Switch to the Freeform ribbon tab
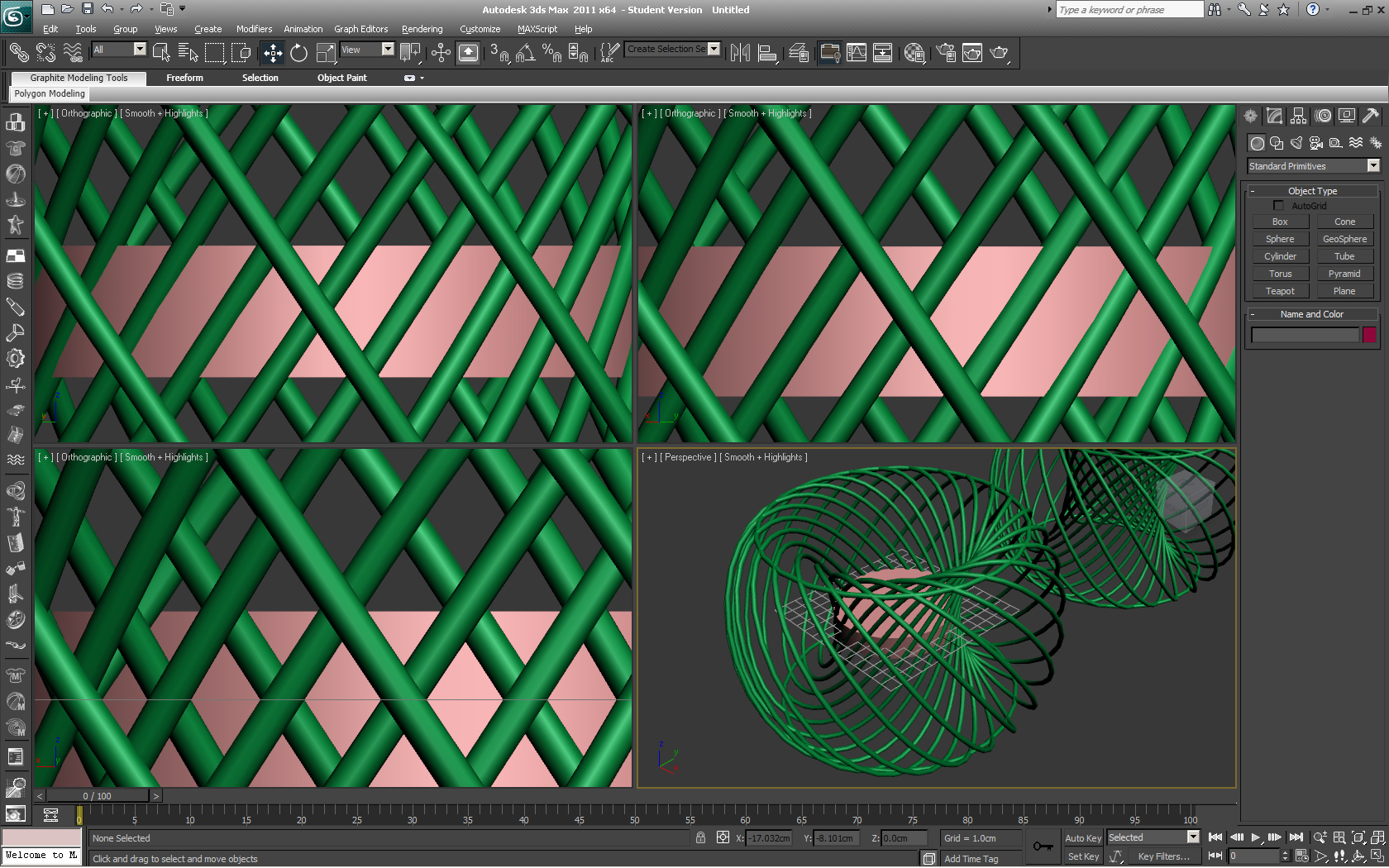Image resolution: width=1389 pixels, height=868 pixels. click(184, 78)
